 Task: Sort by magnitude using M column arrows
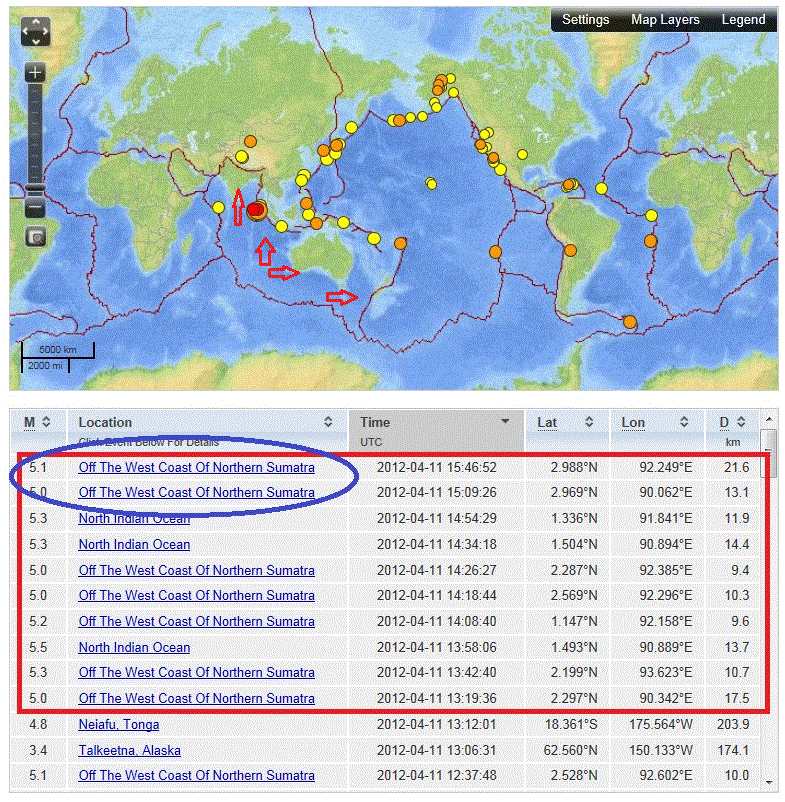click(45, 423)
